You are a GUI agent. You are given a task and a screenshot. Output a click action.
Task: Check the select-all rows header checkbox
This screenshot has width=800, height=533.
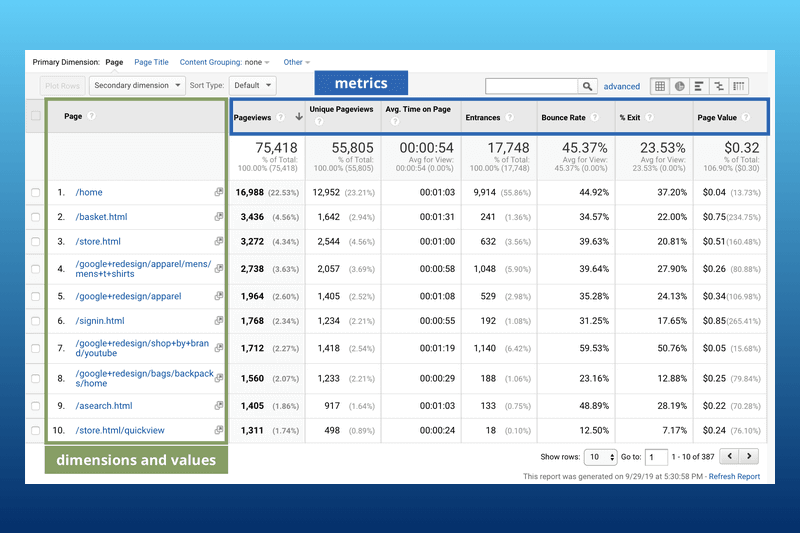[36, 117]
